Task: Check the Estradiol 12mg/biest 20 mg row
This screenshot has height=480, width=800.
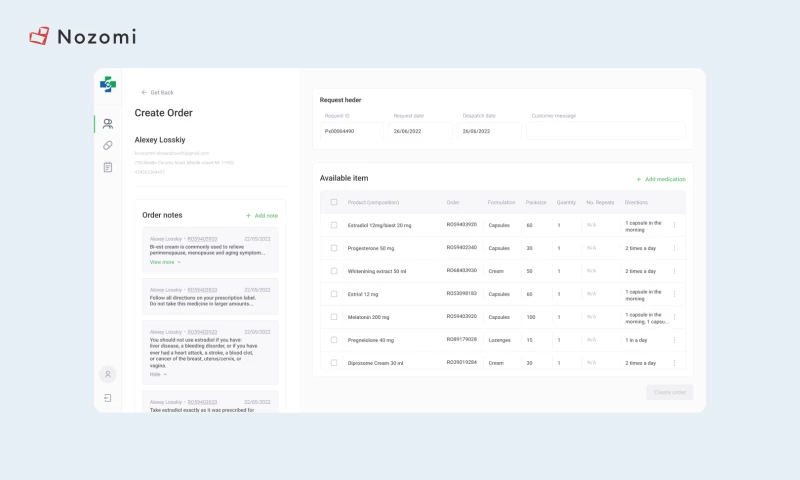Action: pos(334,225)
